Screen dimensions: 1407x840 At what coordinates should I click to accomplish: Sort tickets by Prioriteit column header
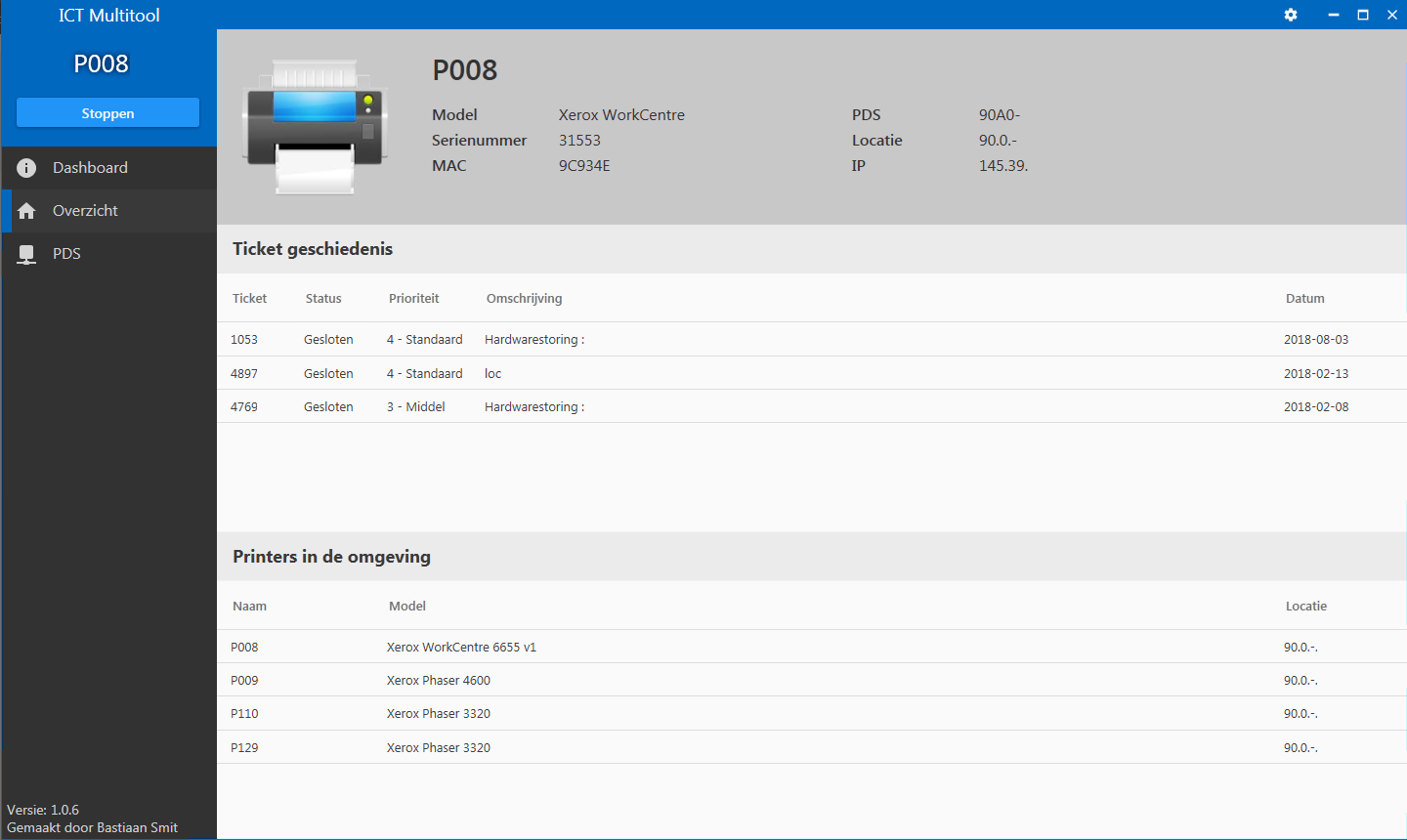[413, 299]
